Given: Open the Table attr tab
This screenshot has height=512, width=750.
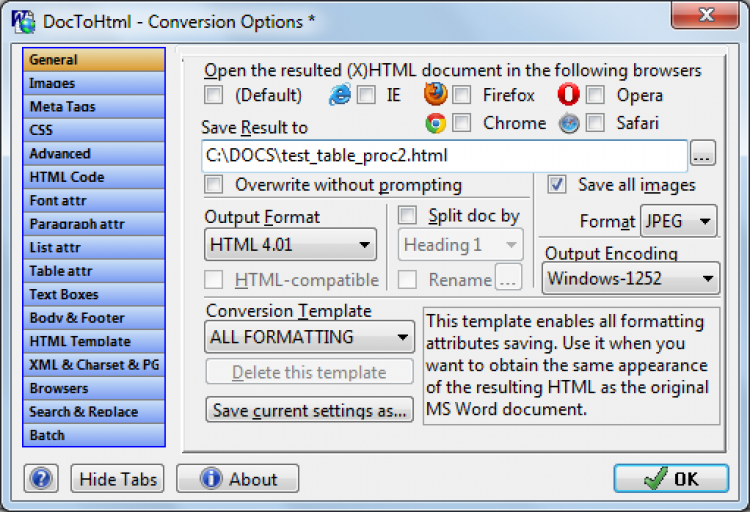Looking at the screenshot, I should pyautogui.click(x=93, y=271).
